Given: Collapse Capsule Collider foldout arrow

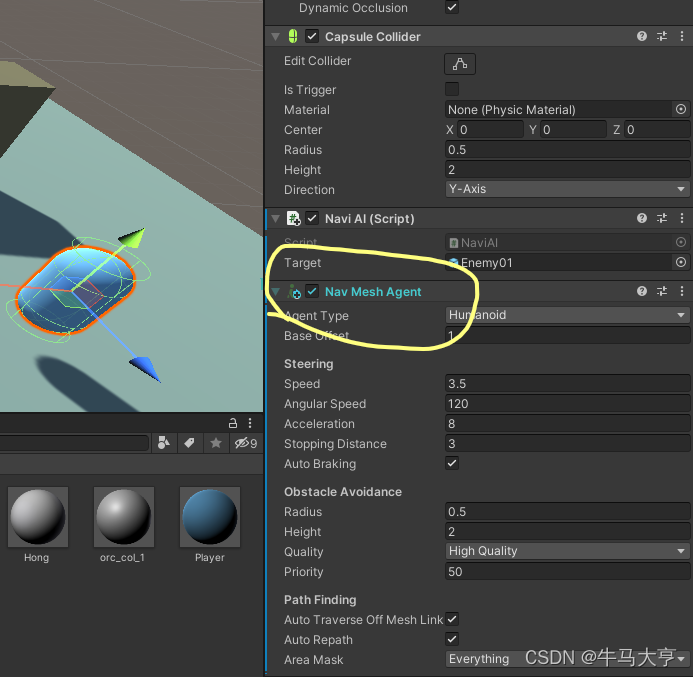Looking at the screenshot, I should [276, 37].
